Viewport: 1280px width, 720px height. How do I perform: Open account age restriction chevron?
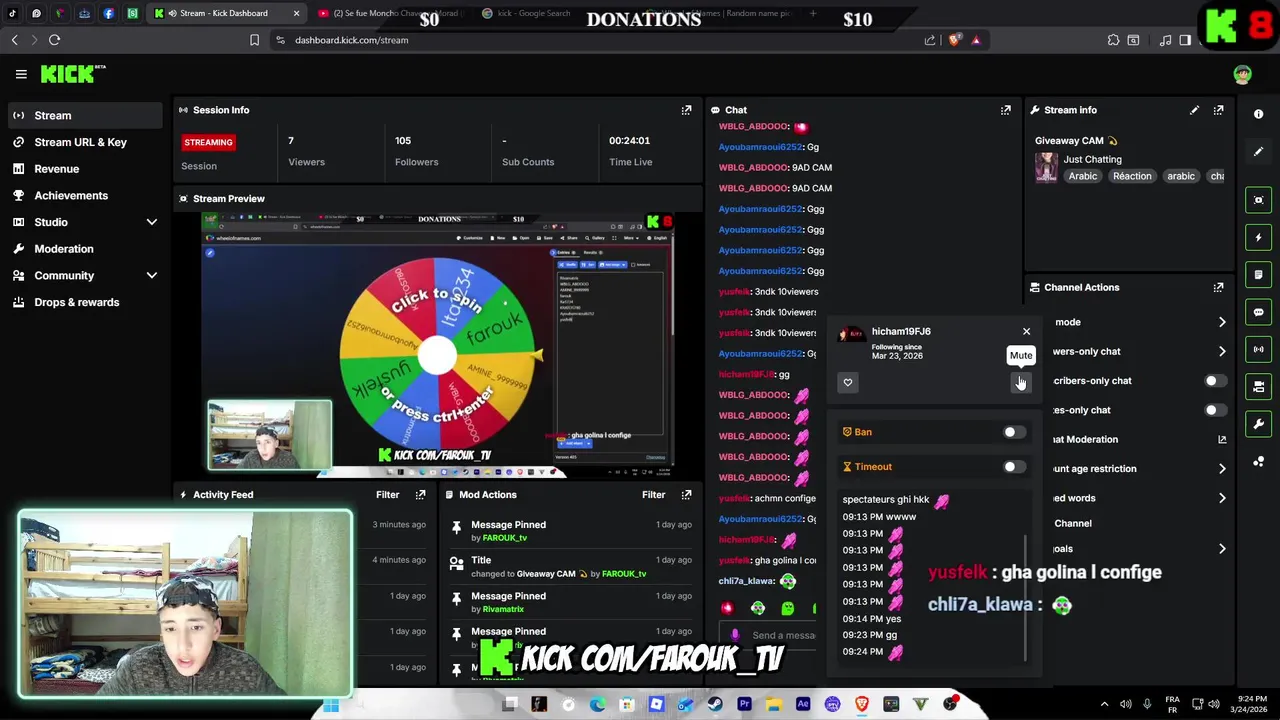coord(1222,468)
